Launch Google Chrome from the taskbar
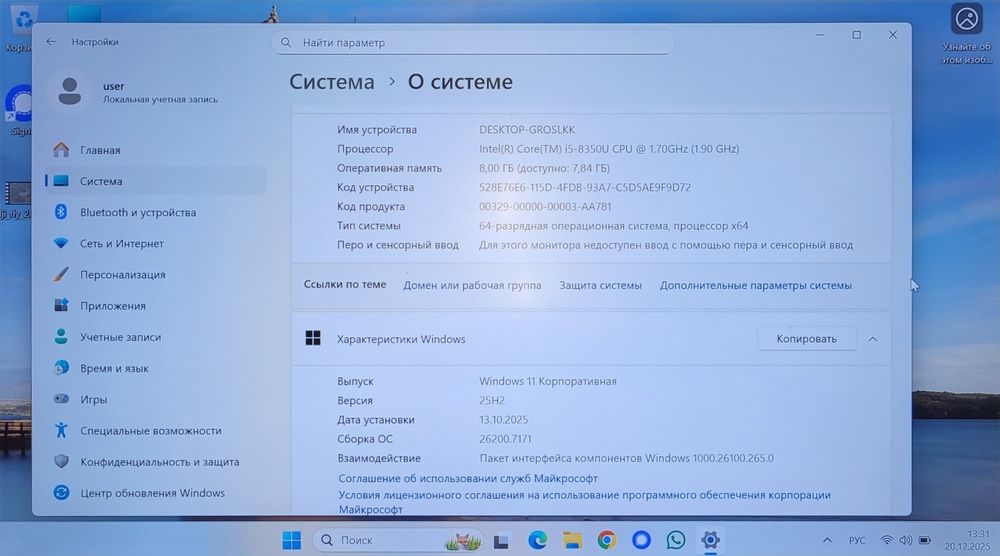 607,541
